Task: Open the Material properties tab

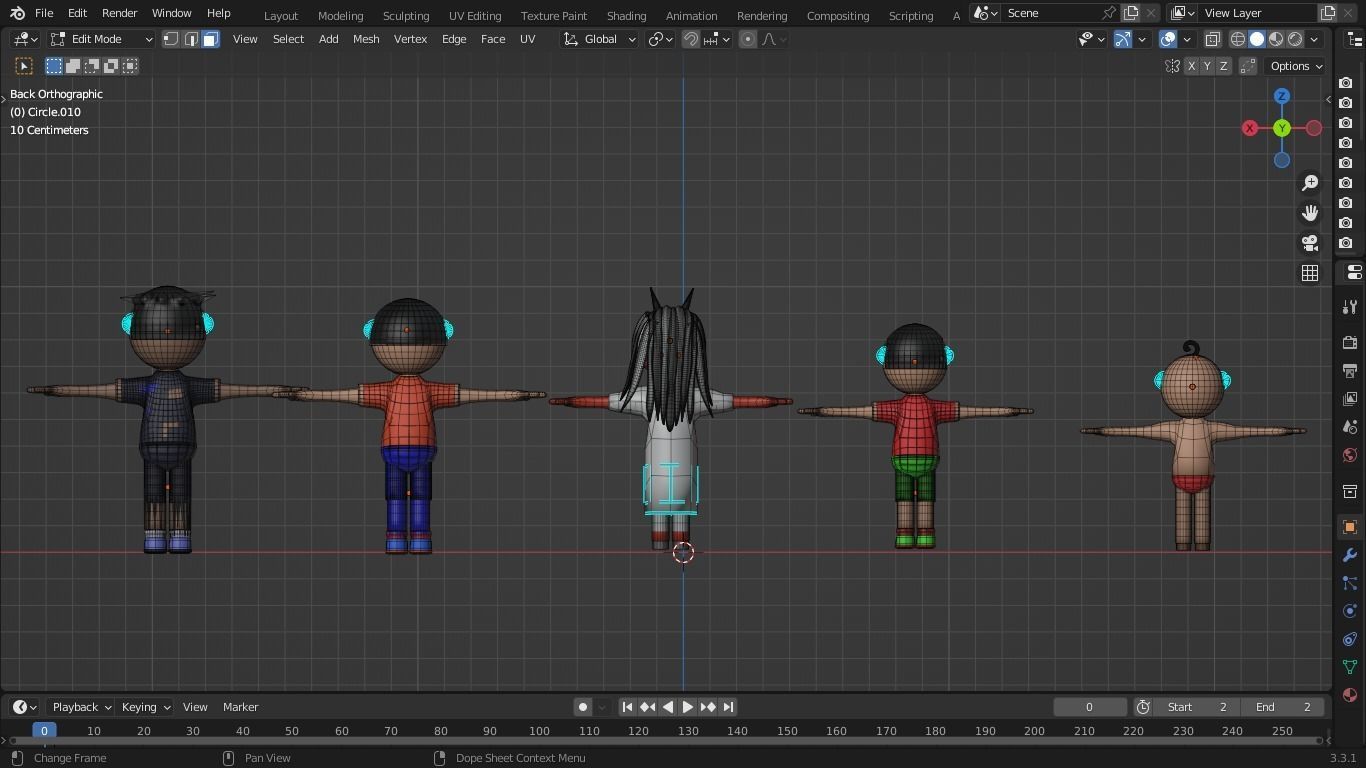Action: [x=1350, y=695]
